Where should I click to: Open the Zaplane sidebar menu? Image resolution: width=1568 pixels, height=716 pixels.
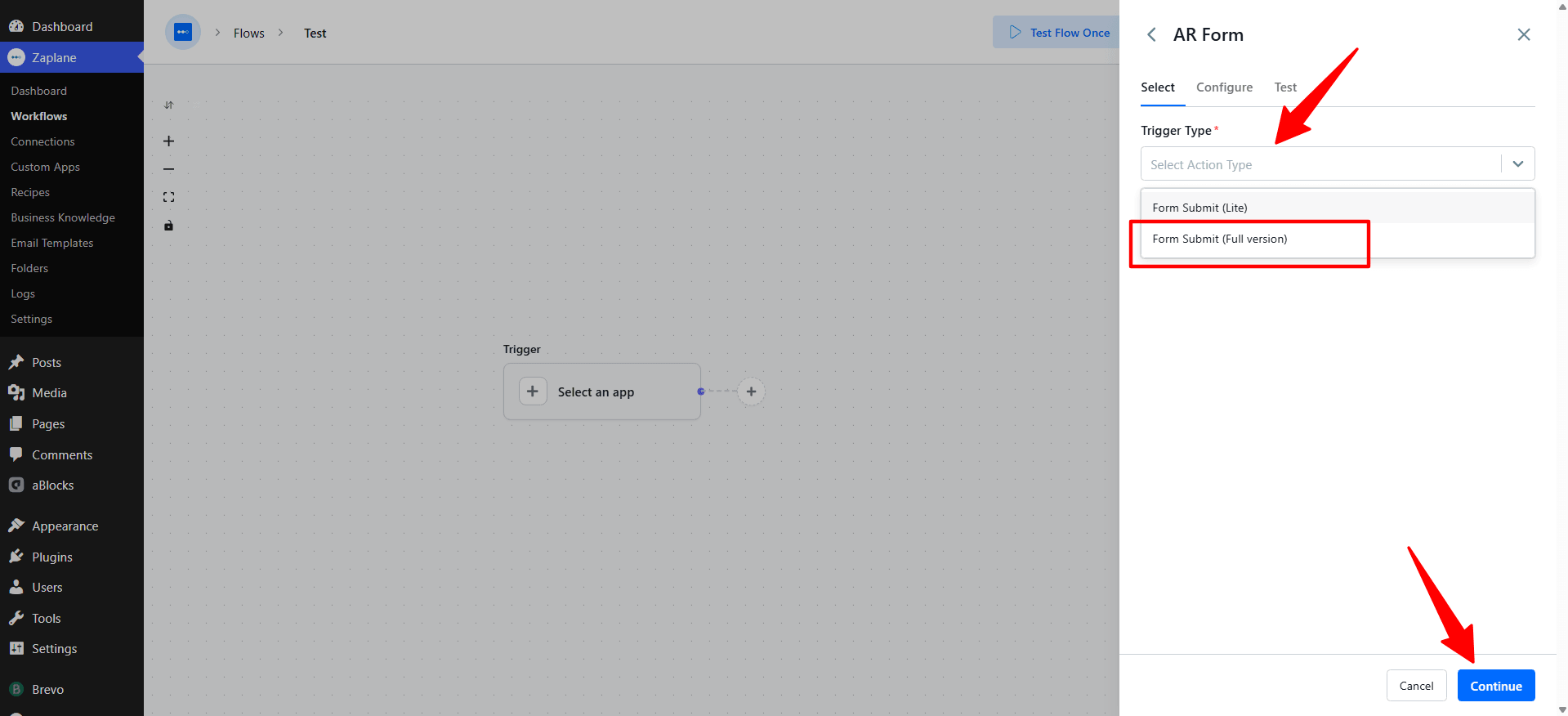pyautogui.click(x=72, y=57)
